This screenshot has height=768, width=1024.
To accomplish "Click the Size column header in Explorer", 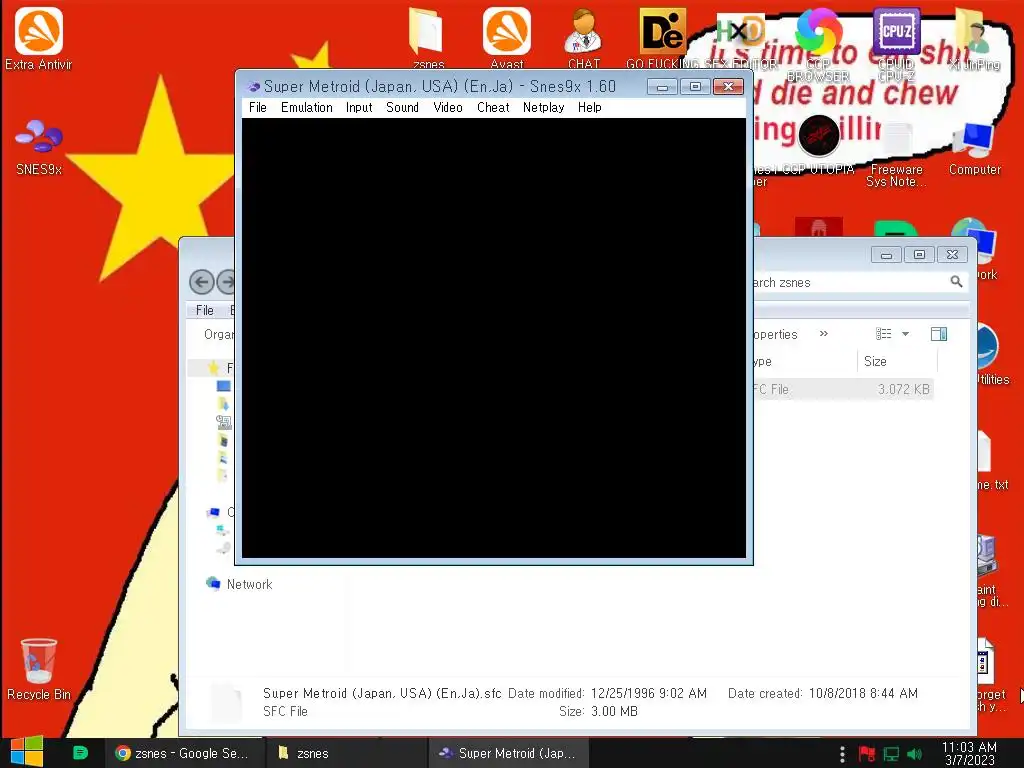I will (x=897, y=361).
